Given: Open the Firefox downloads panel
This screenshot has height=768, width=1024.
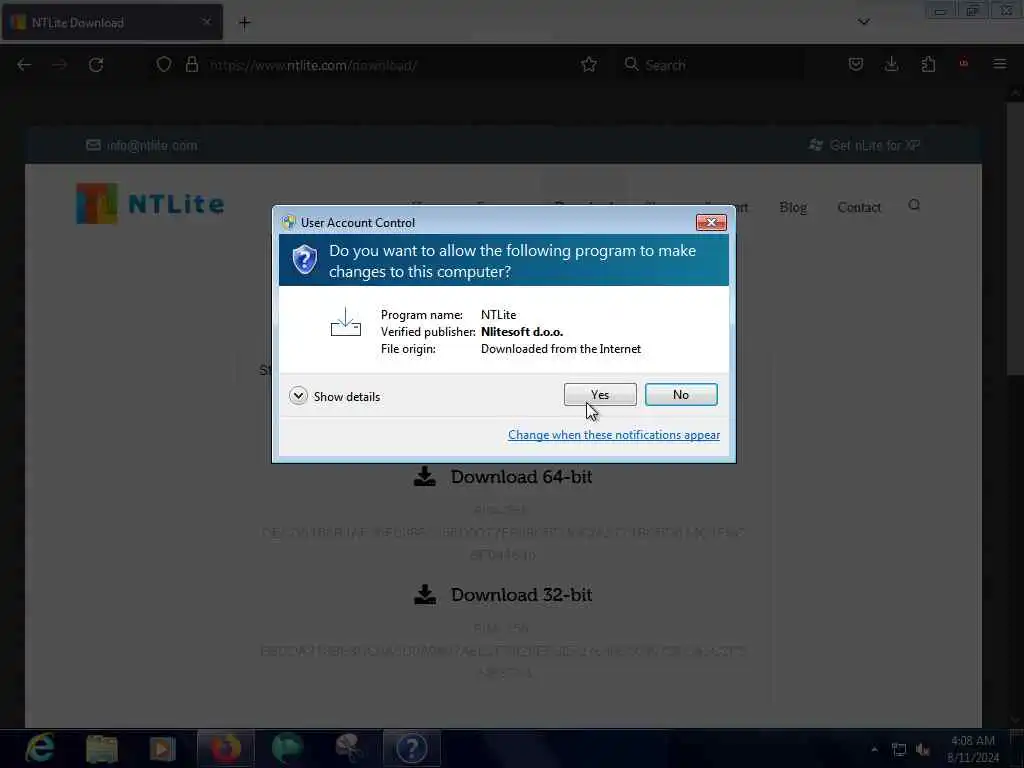Looking at the screenshot, I should click(891, 64).
